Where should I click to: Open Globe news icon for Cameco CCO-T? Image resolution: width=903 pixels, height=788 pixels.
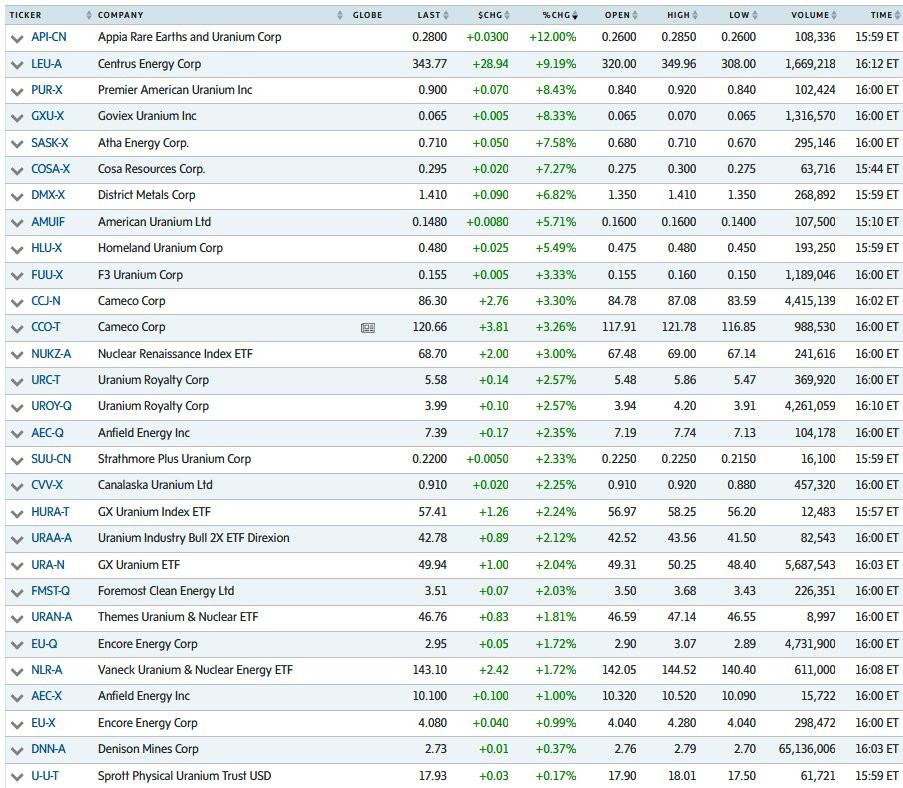(367, 328)
